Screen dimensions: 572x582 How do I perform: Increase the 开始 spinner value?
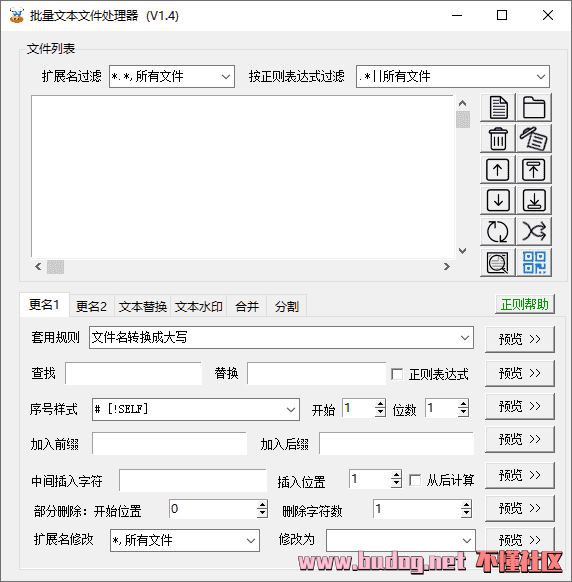pyautogui.click(x=380, y=403)
